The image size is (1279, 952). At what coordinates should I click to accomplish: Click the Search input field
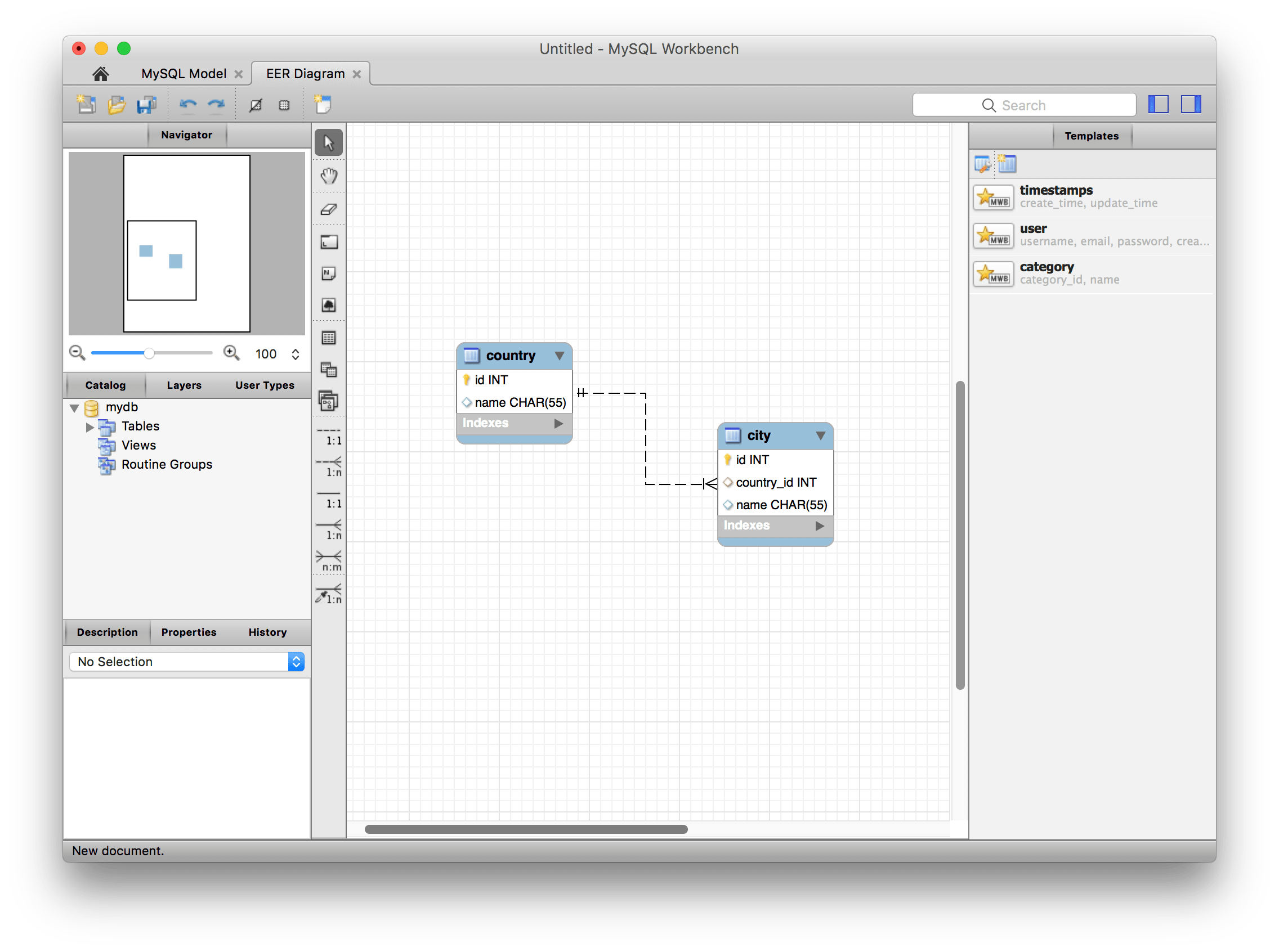point(1023,105)
